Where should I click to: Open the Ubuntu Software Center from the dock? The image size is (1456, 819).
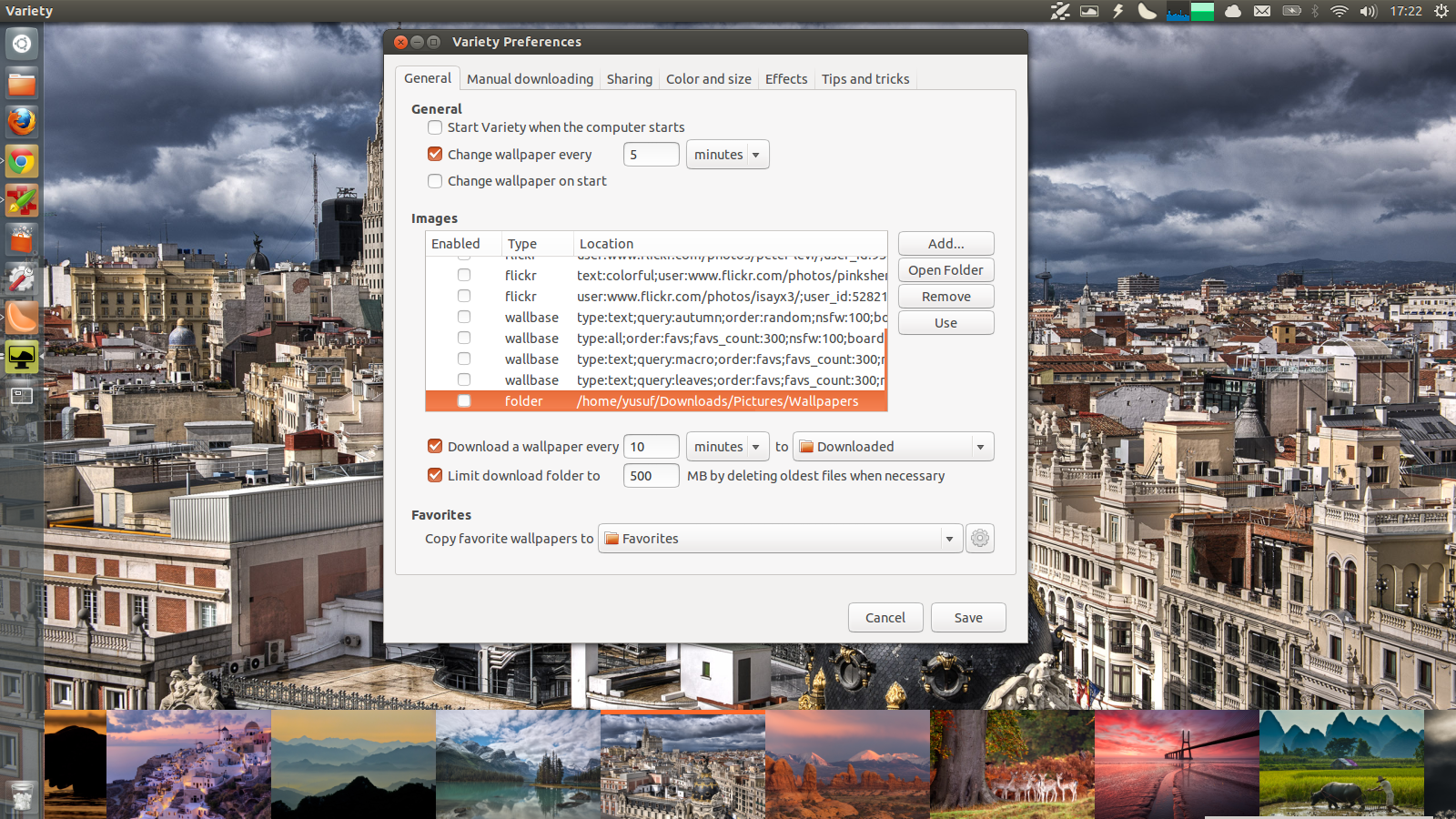(x=21, y=239)
